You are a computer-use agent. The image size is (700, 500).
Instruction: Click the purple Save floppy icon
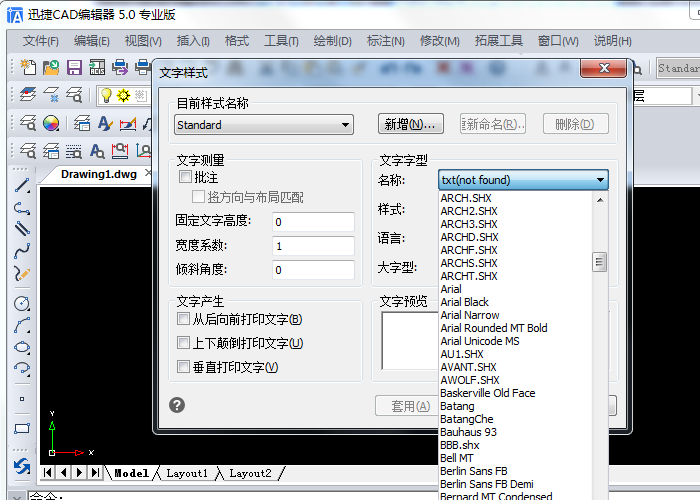point(74,67)
